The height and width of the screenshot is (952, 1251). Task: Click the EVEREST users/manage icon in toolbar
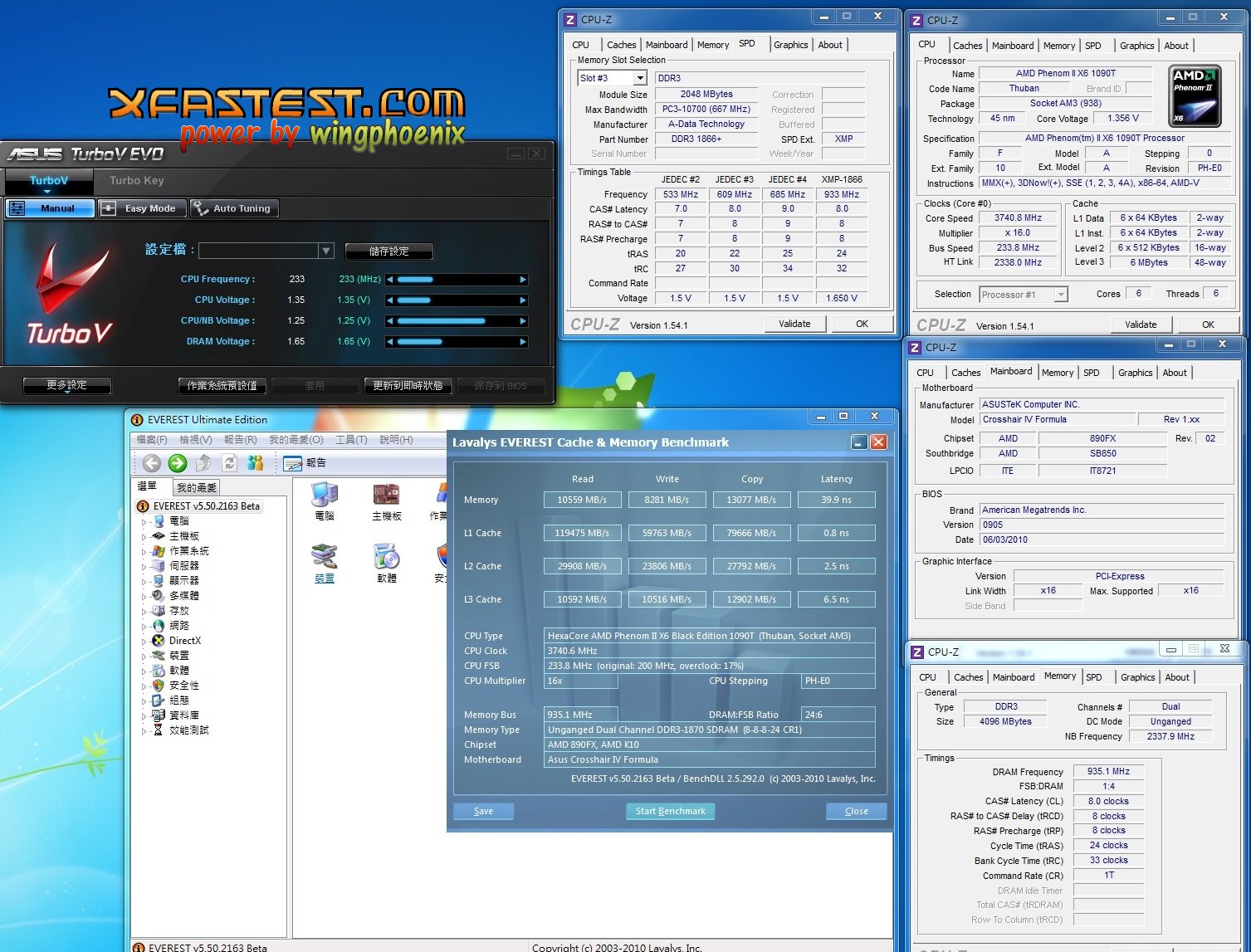click(256, 463)
